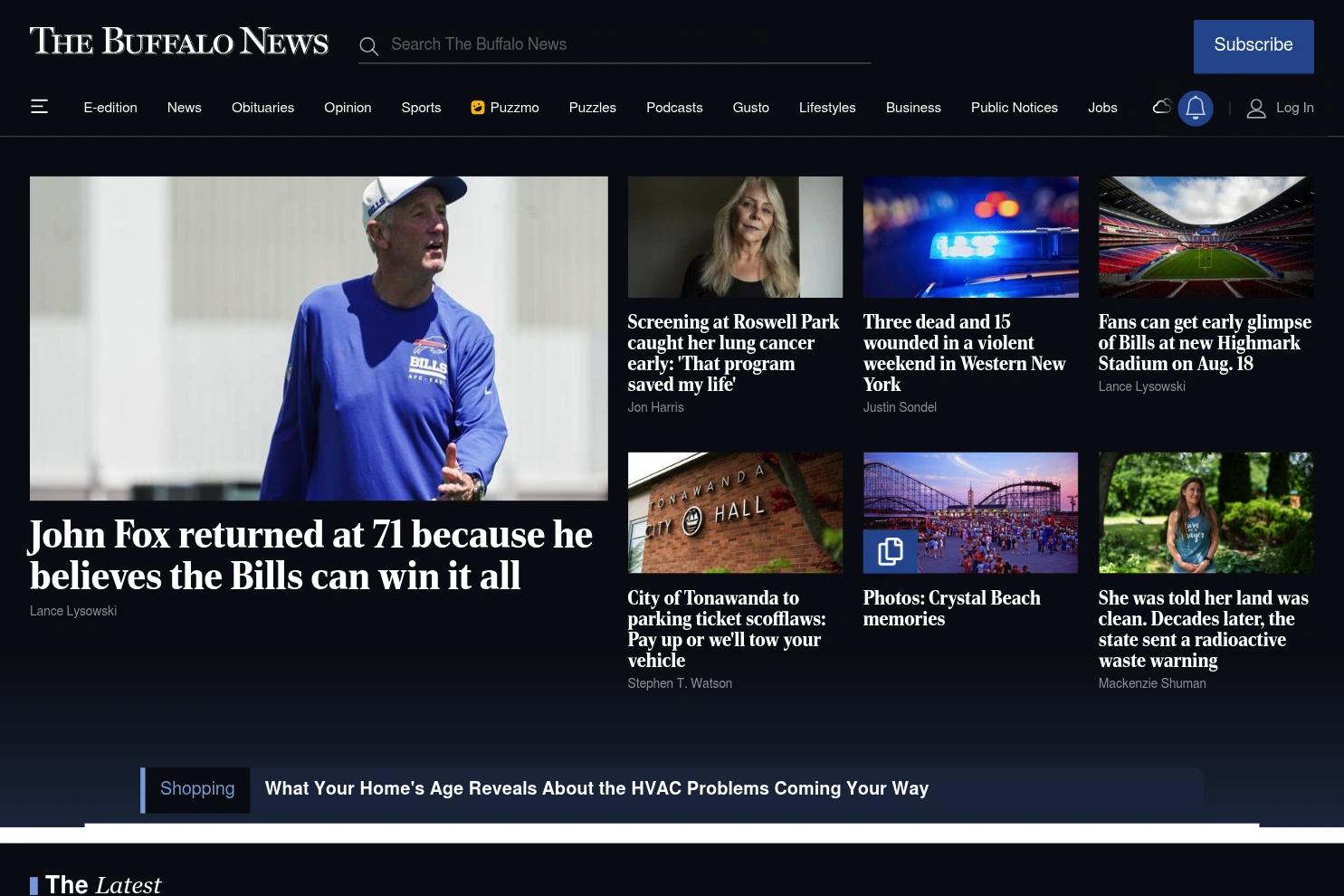1344x896 pixels.
Task: Click the Subscribe button
Action: pyautogui.click(x=1253, y=46)
